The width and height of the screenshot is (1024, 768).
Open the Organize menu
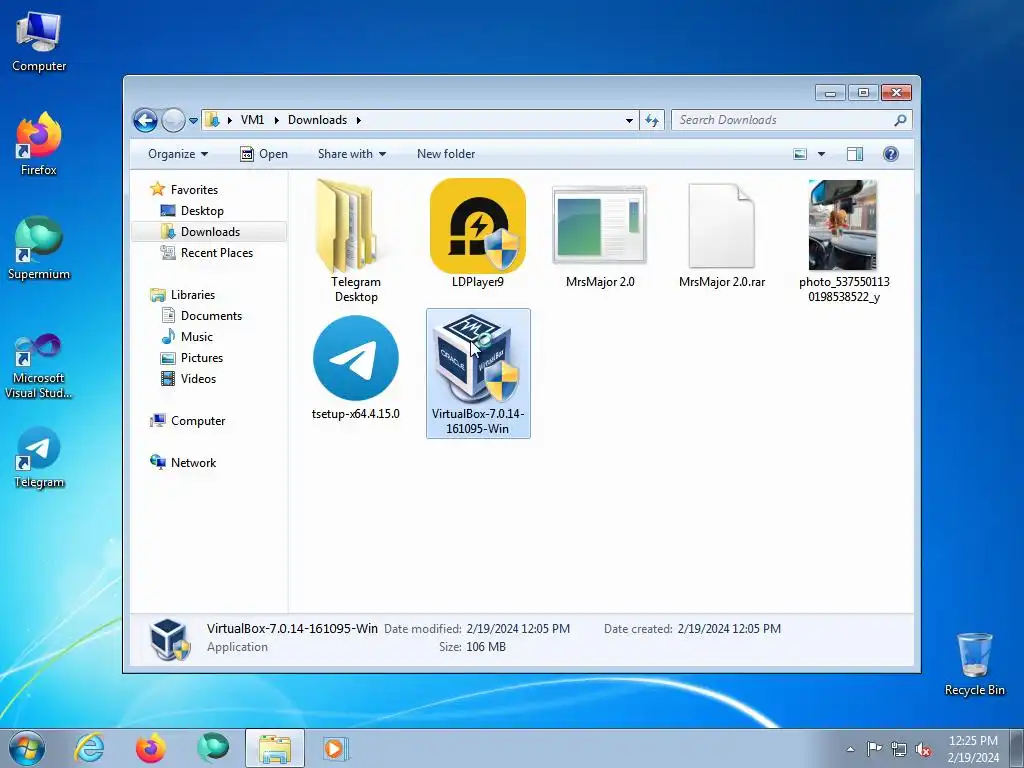[x=178, y=154]
